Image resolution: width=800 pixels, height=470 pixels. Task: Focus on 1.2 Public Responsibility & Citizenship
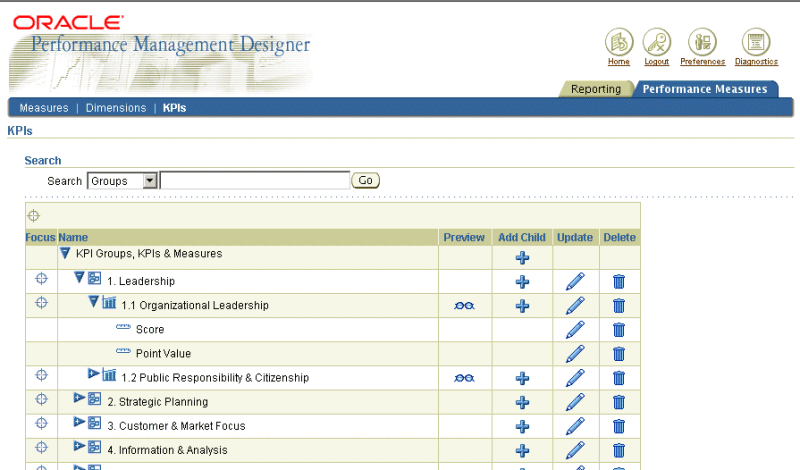(41, 375)
